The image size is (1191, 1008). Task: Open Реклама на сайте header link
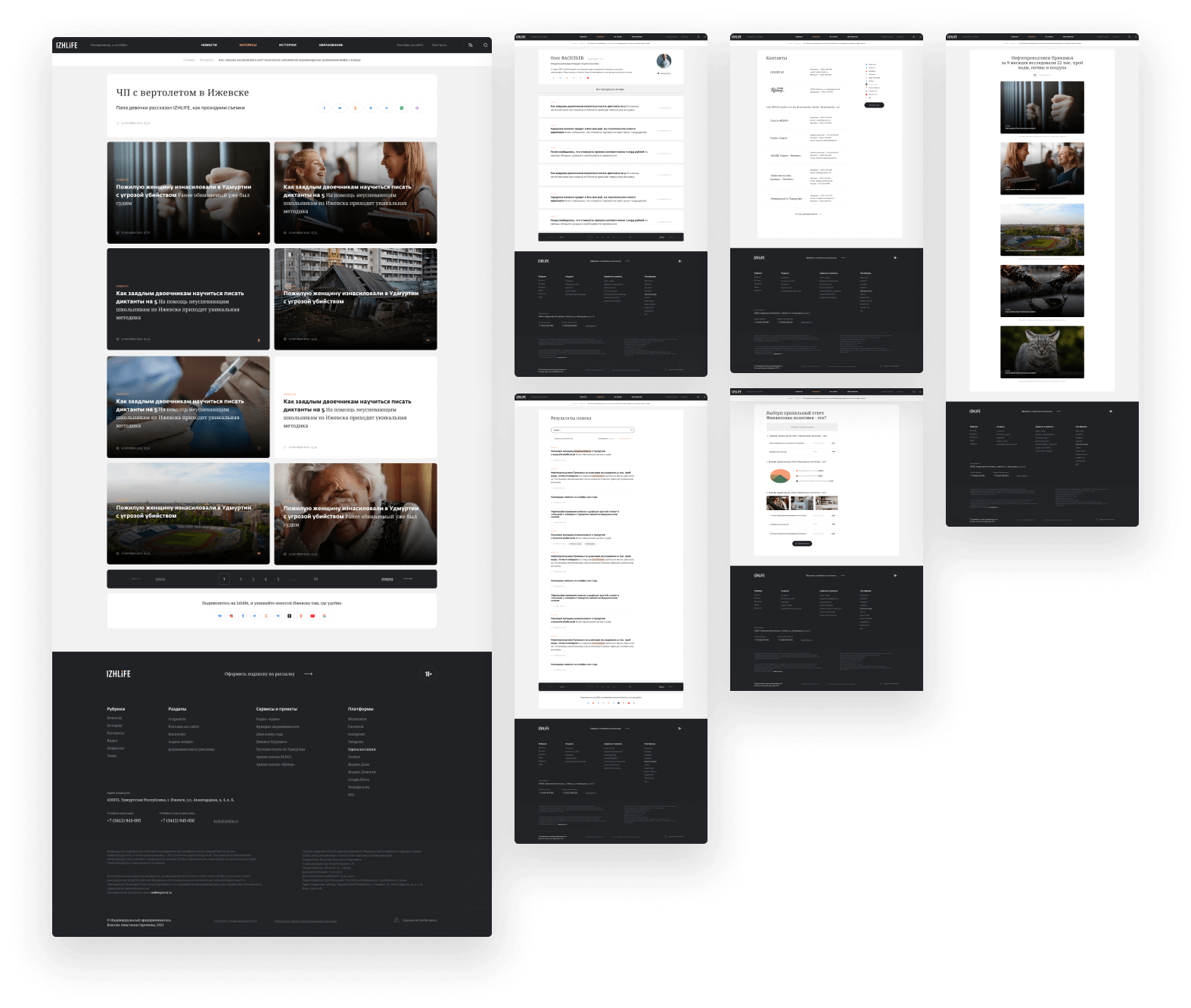point(409,45)
